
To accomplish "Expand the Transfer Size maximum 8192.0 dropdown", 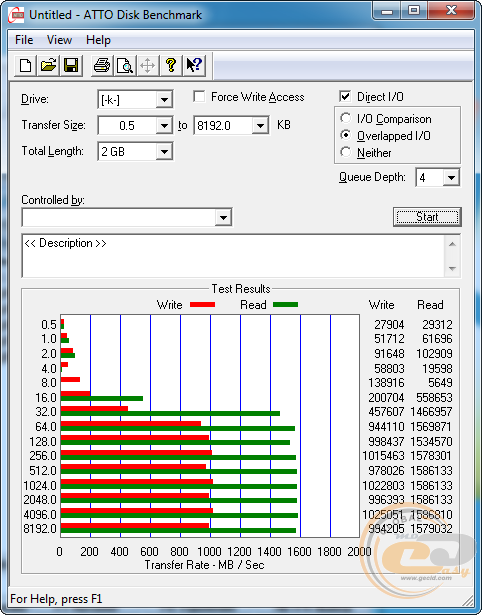I will pos(260,126).
